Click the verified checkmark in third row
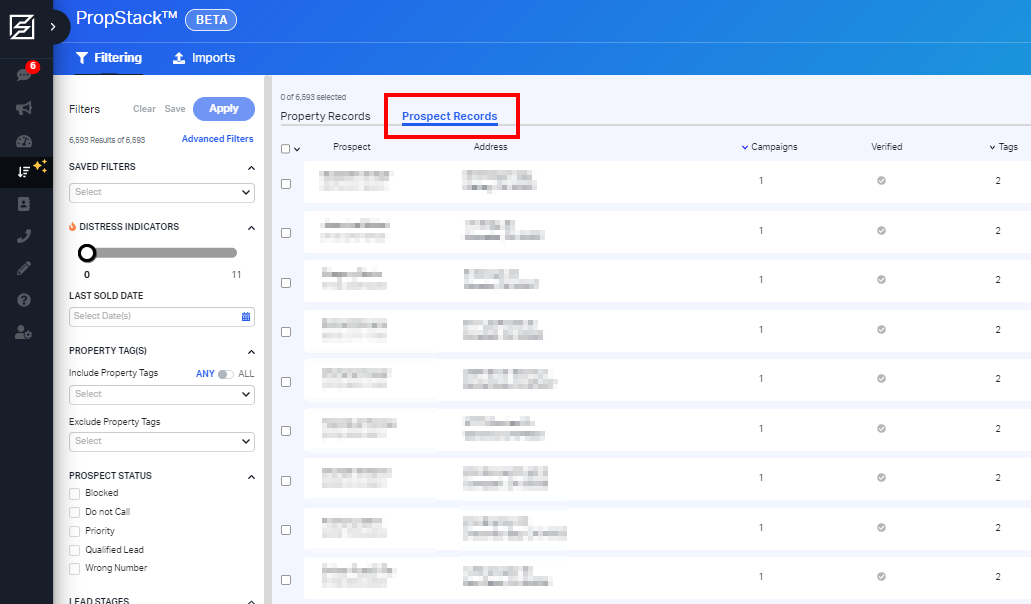Image resolution: width=1031 pixels, height=604 pixels. [x=881, y=279]
